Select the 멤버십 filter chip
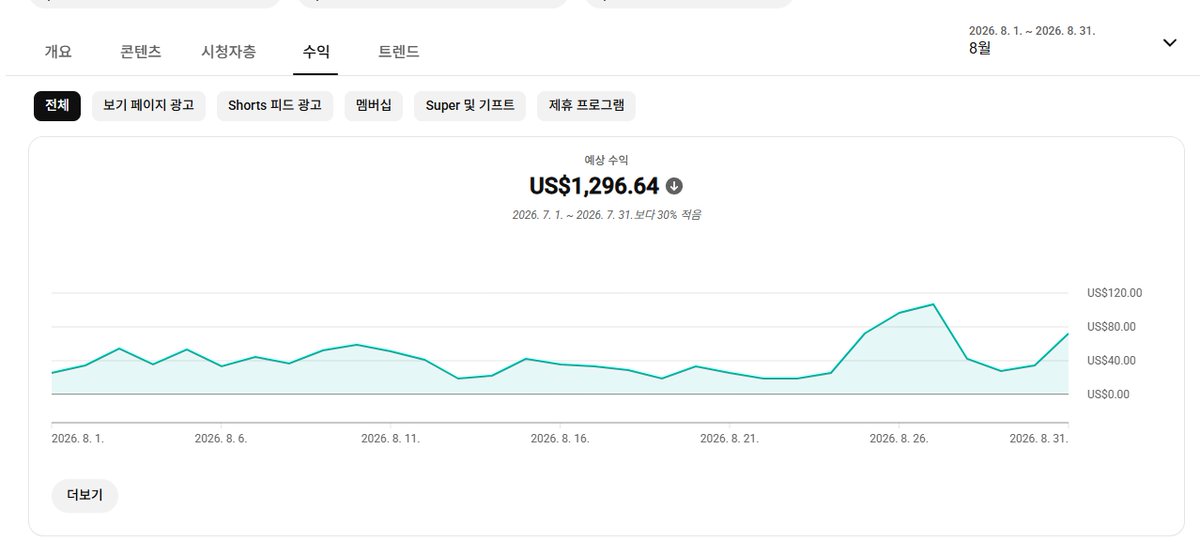The width and height of the screenshot is (1200, 542). pos(374,105)
